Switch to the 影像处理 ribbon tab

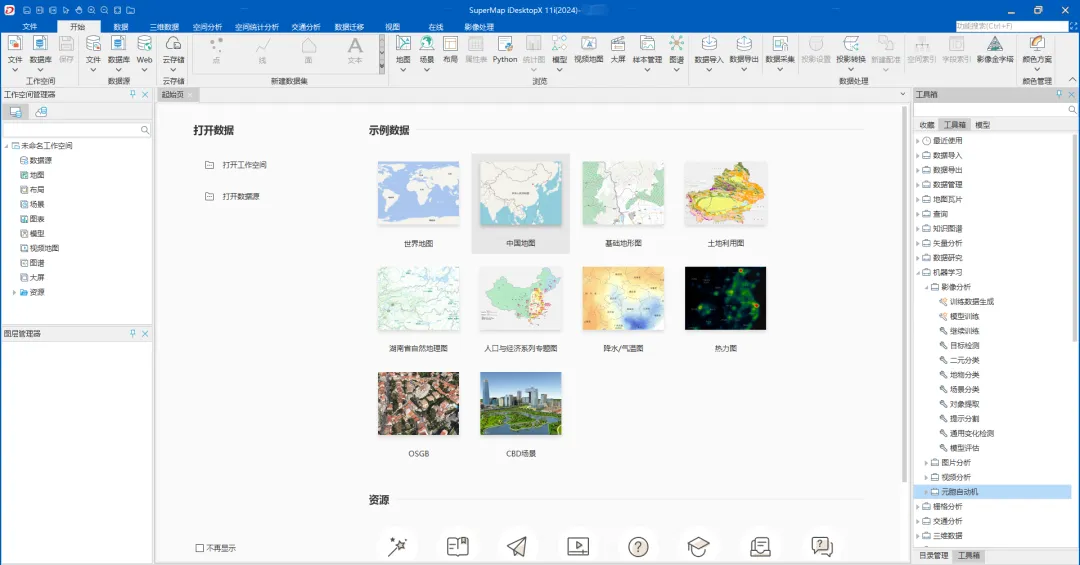(479, 27)
